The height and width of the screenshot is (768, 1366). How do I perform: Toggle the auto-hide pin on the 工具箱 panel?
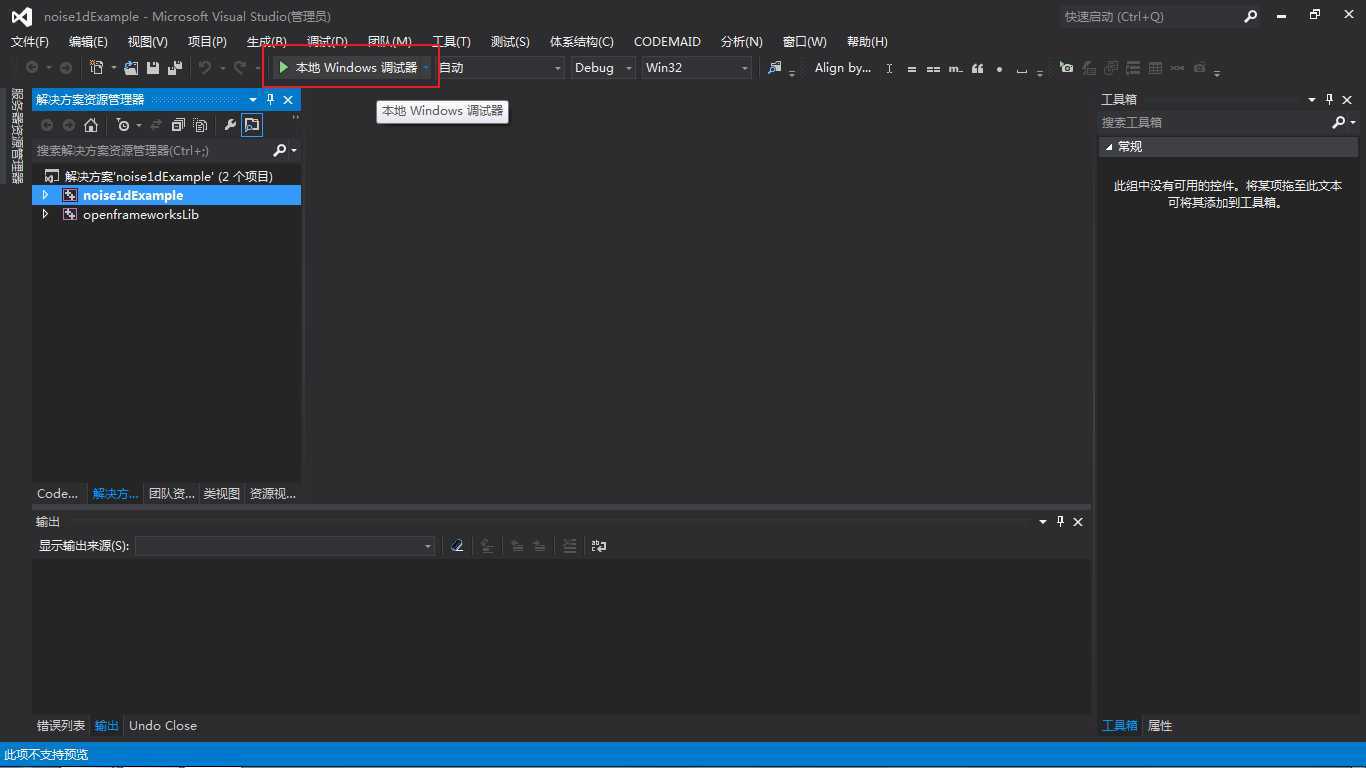[x=1330, y=99]
